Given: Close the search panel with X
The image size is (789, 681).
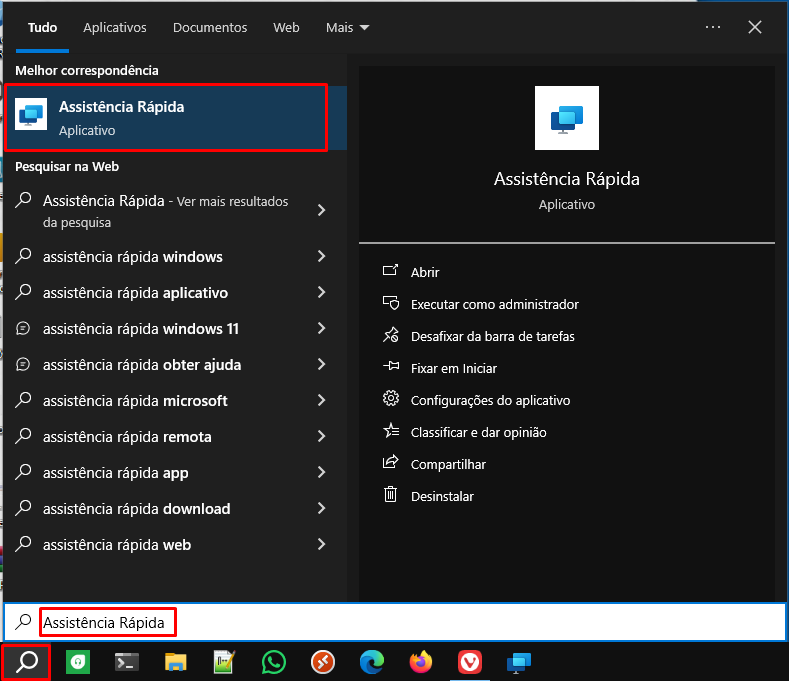Looking at the screenshot, I should pyautogui.click(x=754, y=27).
